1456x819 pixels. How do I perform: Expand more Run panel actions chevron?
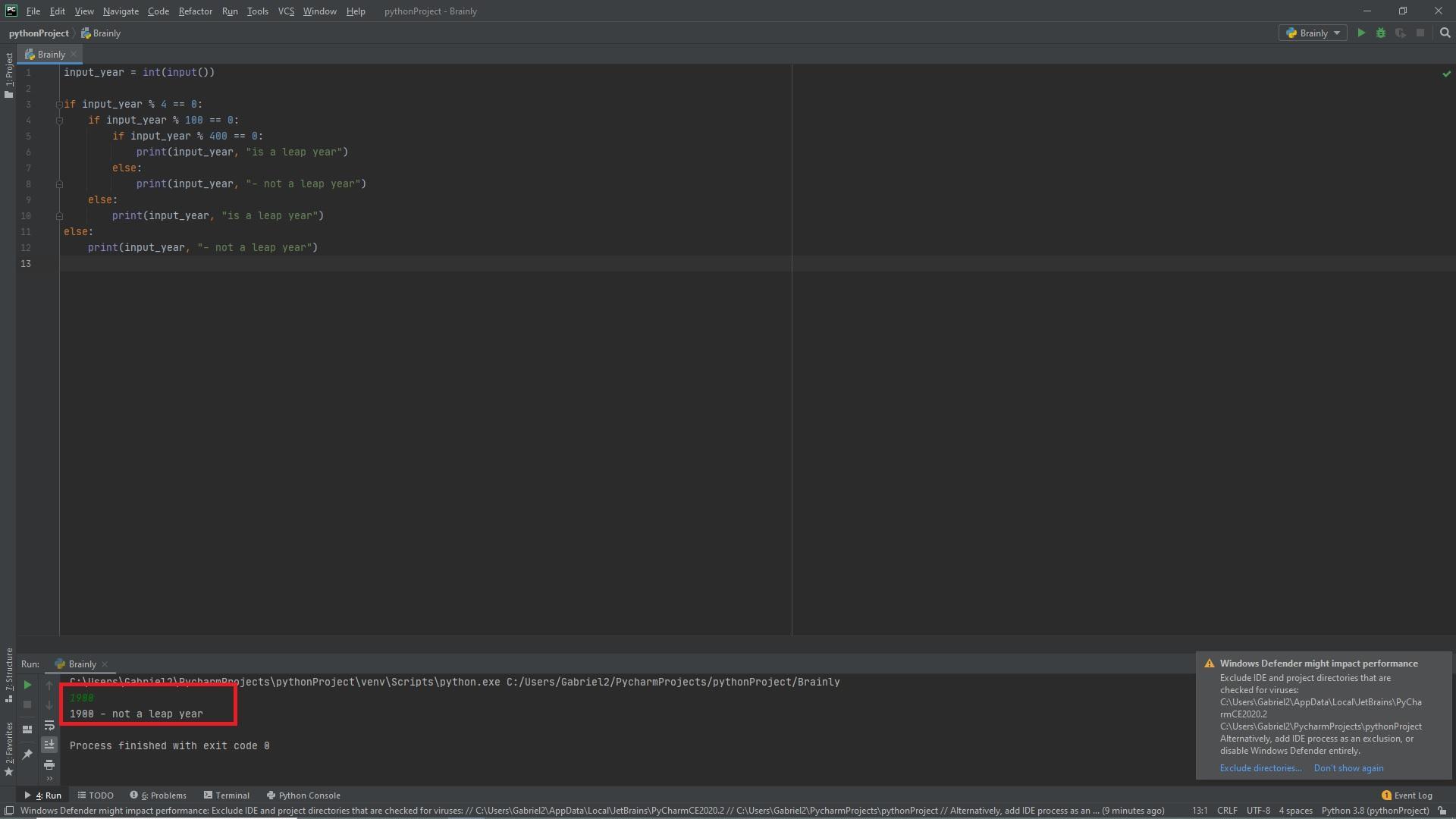click(49, 779)
